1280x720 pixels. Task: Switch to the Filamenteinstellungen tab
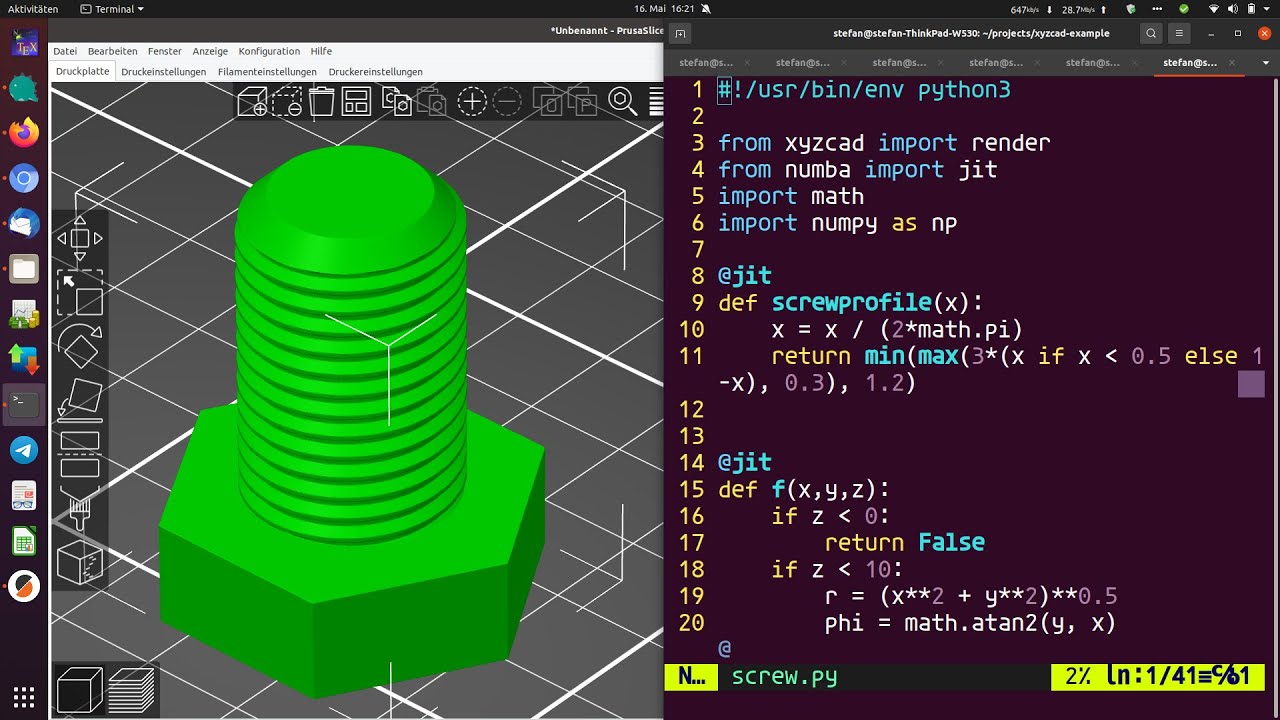[267, 72]
